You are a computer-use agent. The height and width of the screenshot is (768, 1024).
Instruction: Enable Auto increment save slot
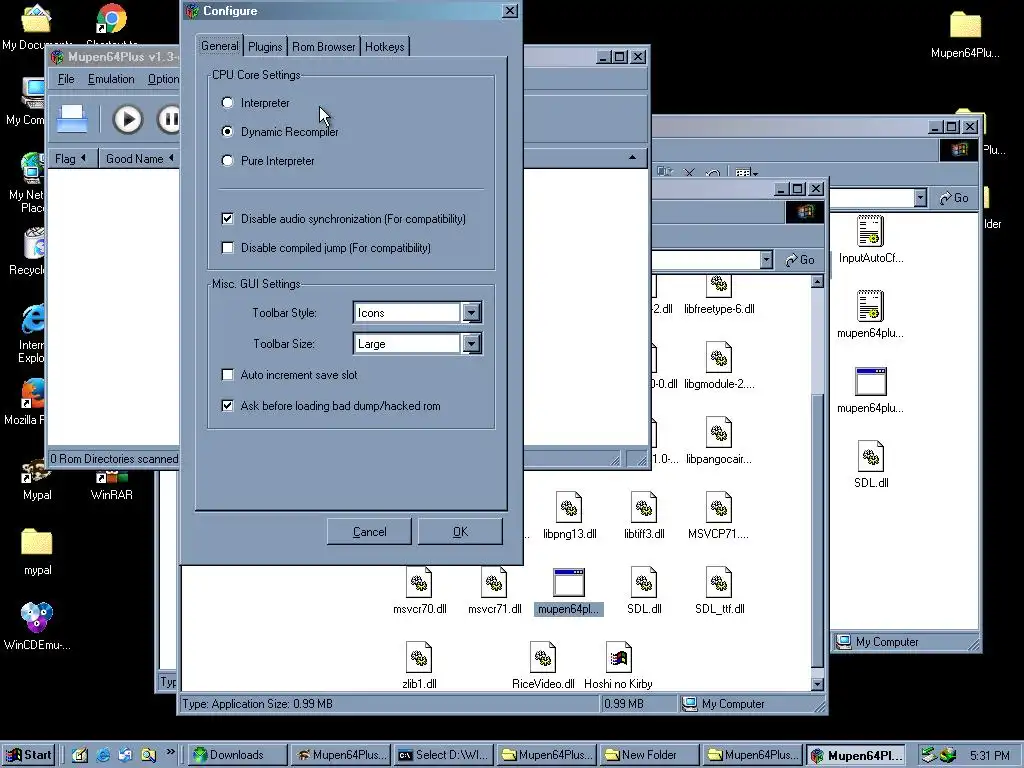[x=227, y=375]
